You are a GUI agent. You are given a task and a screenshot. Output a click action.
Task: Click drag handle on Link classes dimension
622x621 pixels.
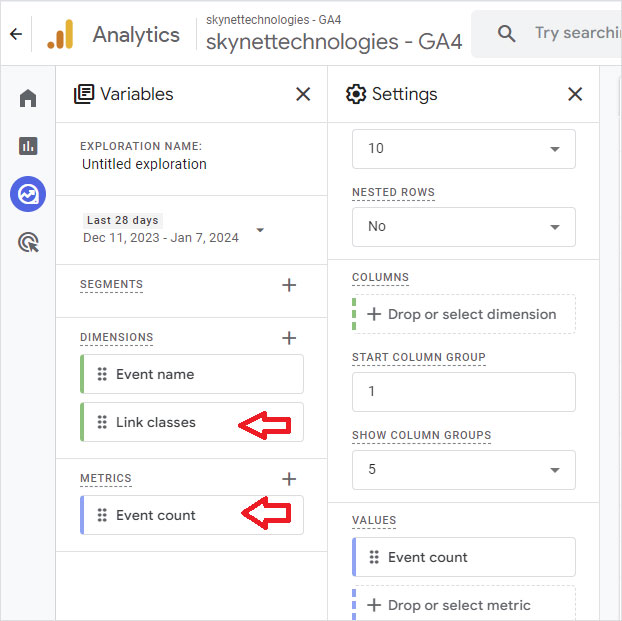pyautogui.click(x=102, y=422)
